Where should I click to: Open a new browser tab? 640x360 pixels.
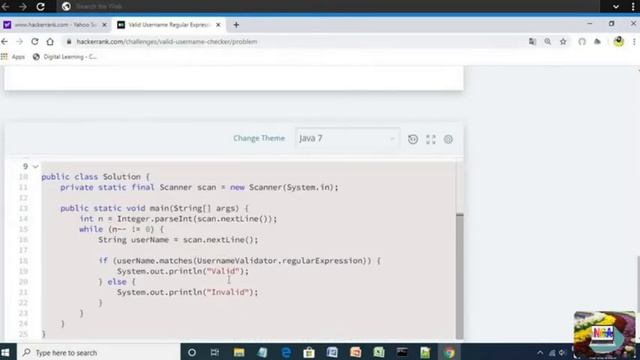[x=236, y=25]
